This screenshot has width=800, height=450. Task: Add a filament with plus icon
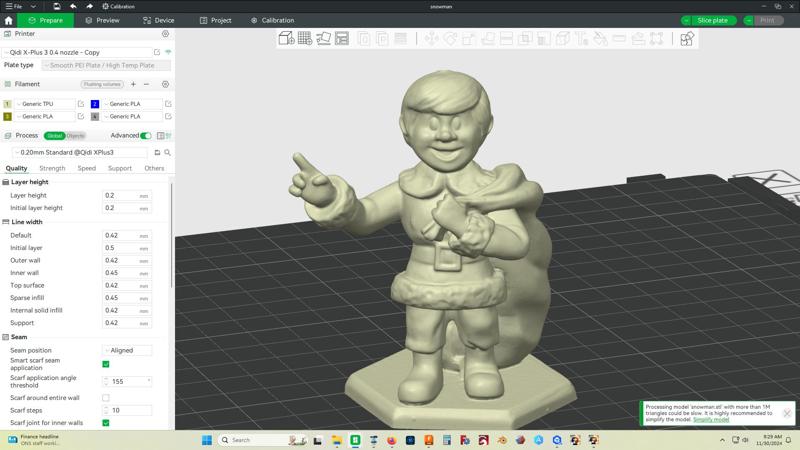pyautogui.click(x=133, y=84)
